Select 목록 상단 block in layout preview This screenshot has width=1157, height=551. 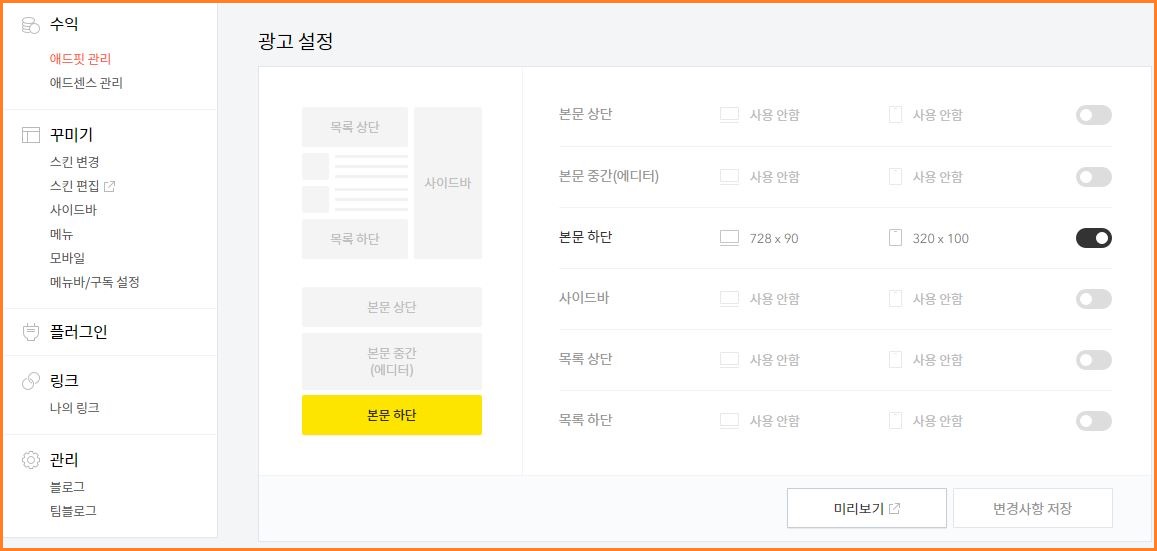355,127
